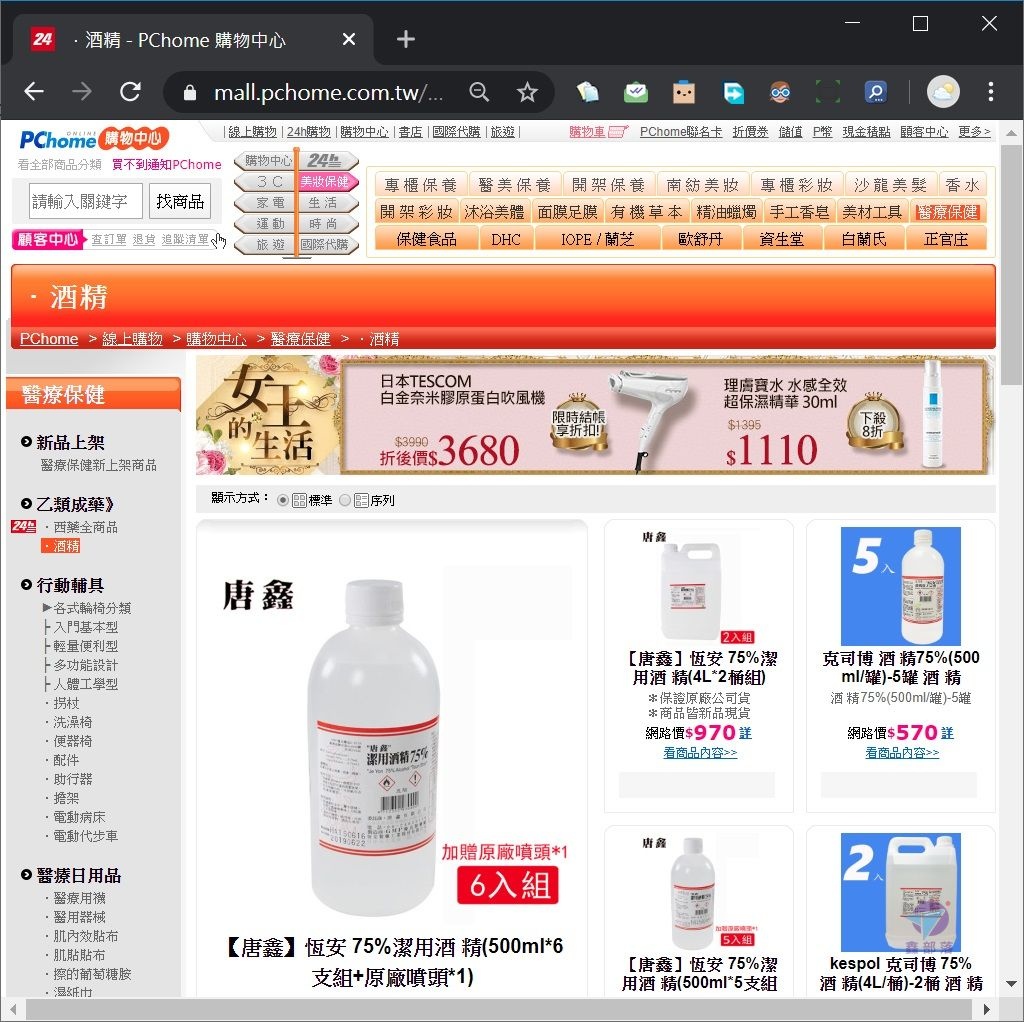Screen dimensions: 1024x1022
Task: Click the vertical scrollbar thumb
Action: (x=1011, y=264)
